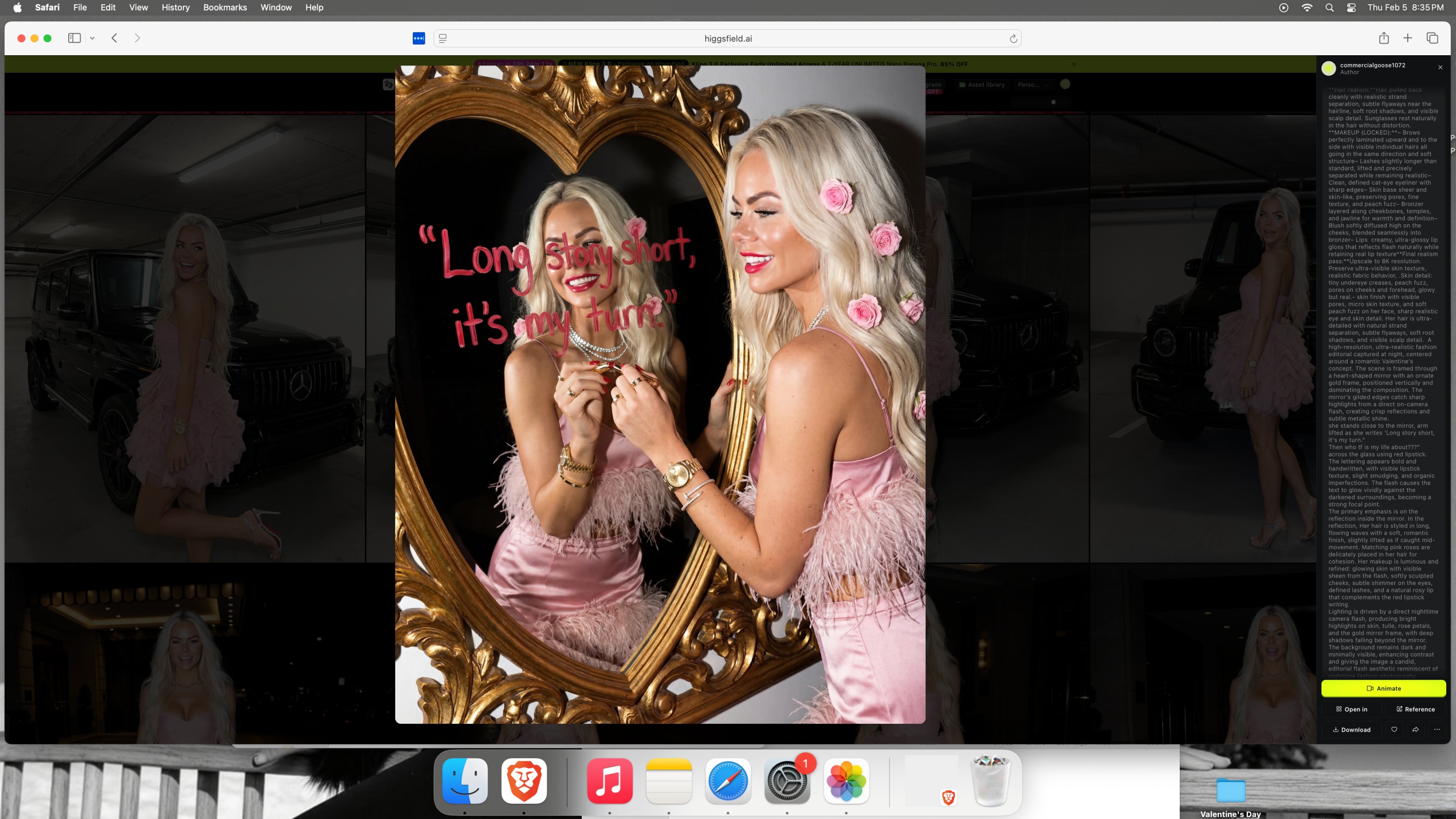
Task: Open the three-dots more options menu
Action: 1437,730
